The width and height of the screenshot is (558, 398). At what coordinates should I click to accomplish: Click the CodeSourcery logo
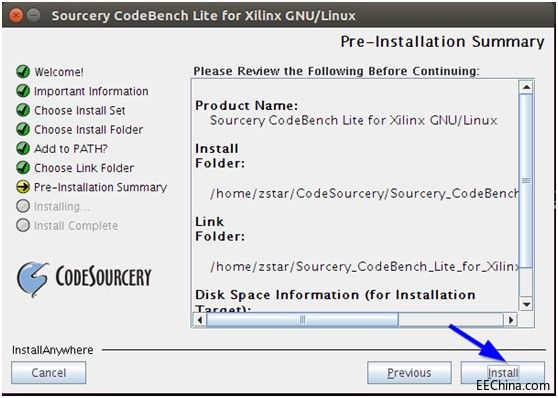(84, 278)
